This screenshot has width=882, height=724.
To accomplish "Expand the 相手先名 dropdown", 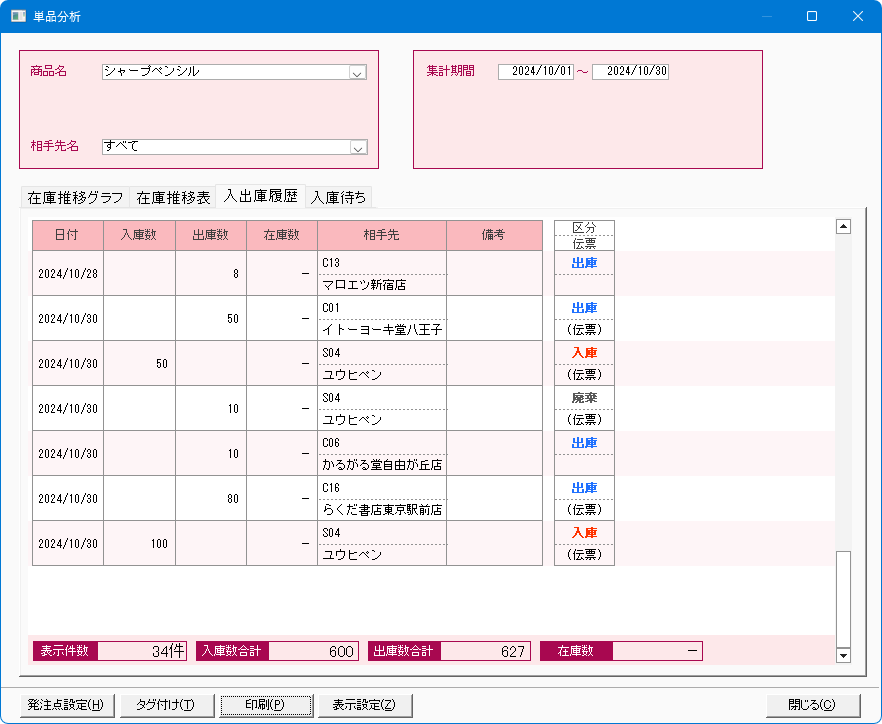I will tap(357, 147).
